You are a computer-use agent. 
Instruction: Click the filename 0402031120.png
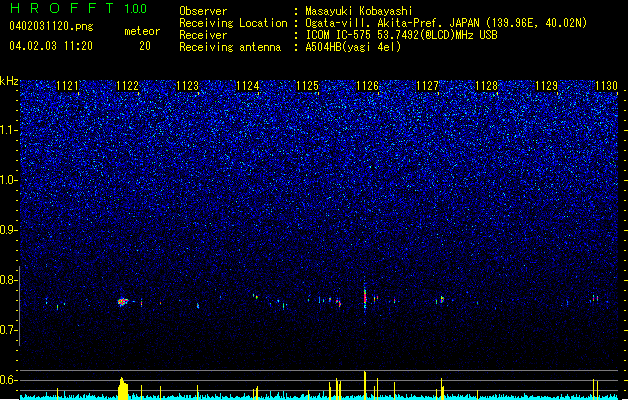tap(51, 26)
